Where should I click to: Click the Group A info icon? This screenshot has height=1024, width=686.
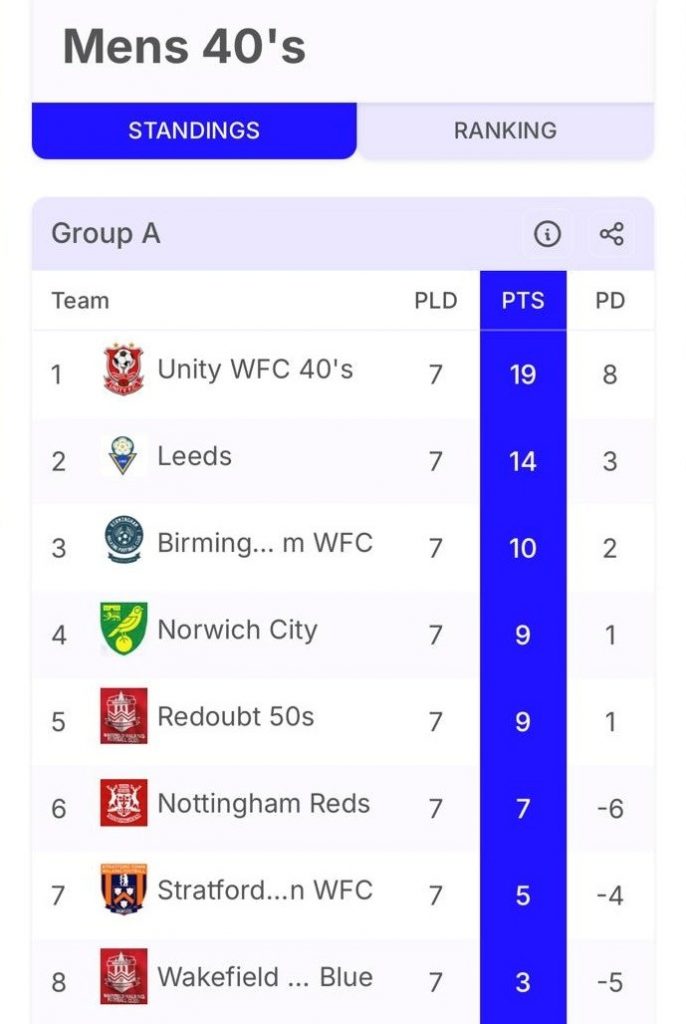pos(546,235)
